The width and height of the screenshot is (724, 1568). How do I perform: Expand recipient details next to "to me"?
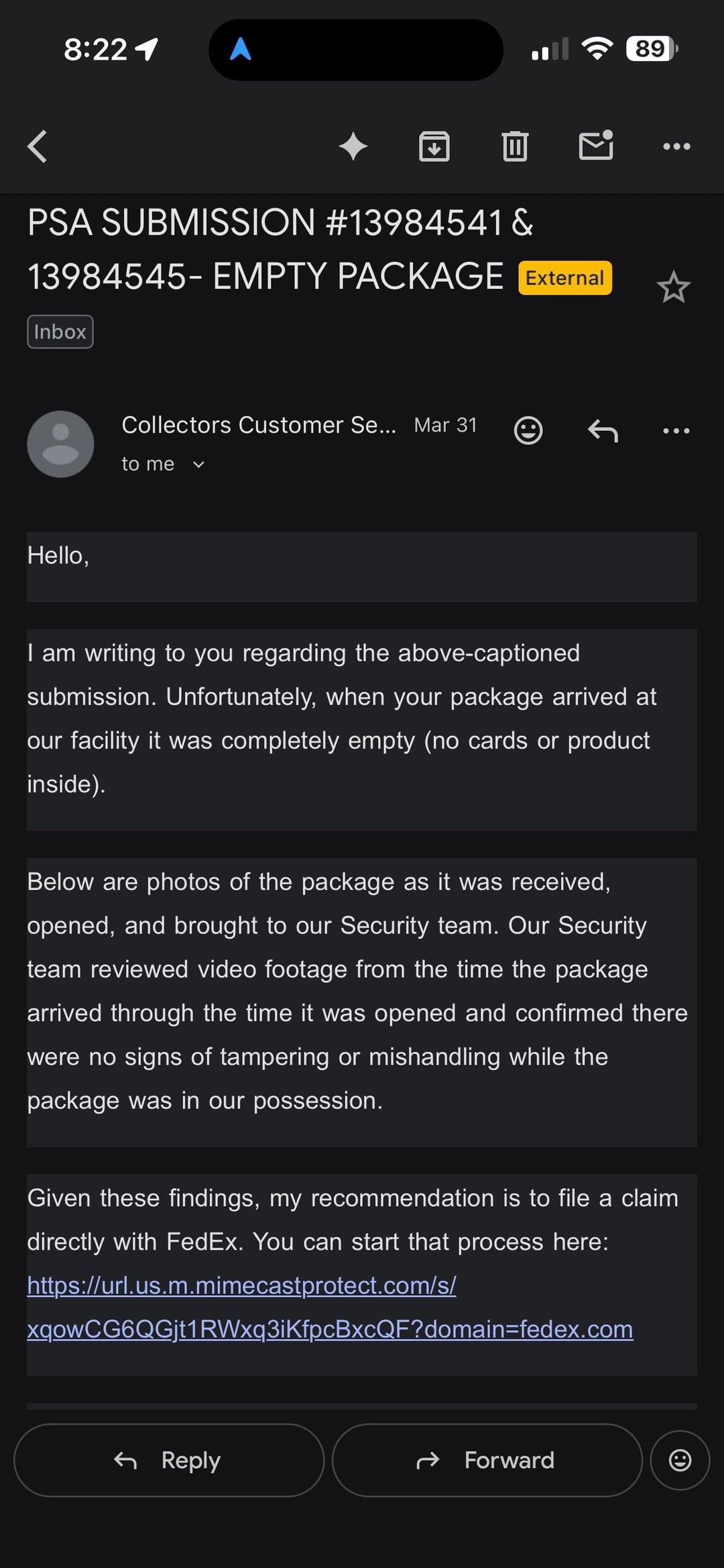198,464
